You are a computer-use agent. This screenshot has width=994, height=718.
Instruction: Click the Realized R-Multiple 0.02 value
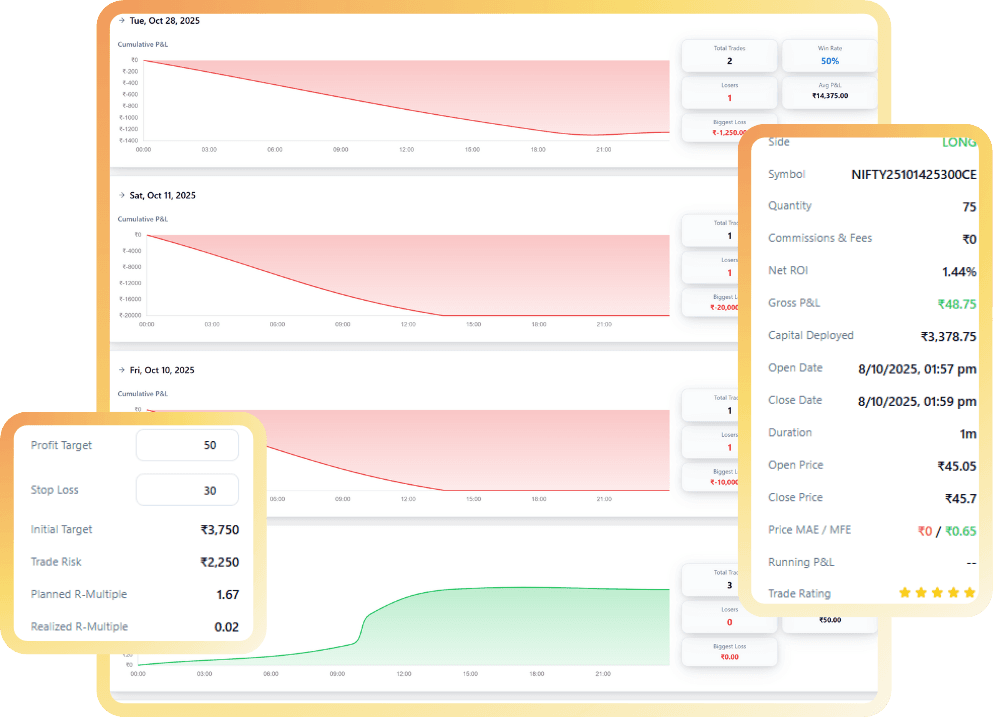tap(227, 627)
